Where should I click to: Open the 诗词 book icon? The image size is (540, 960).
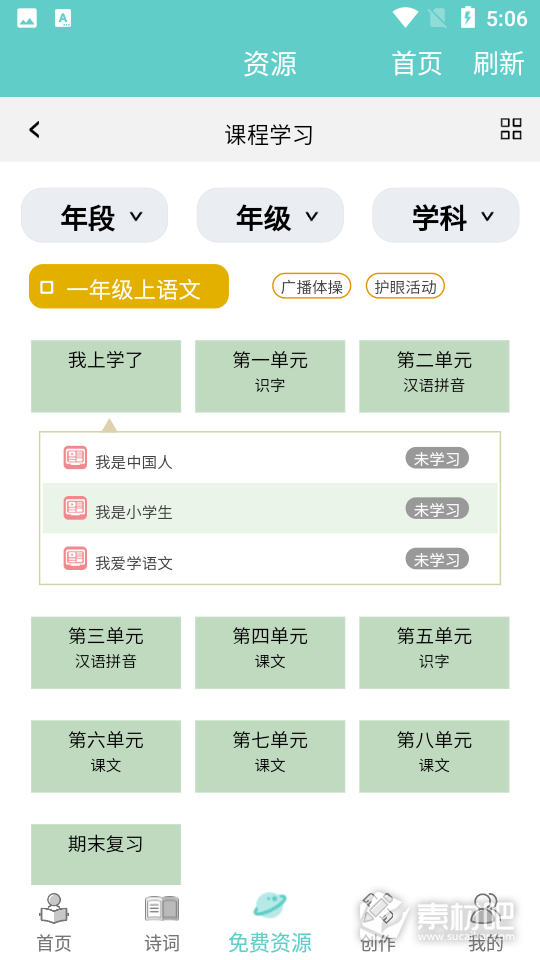(162, 909)
